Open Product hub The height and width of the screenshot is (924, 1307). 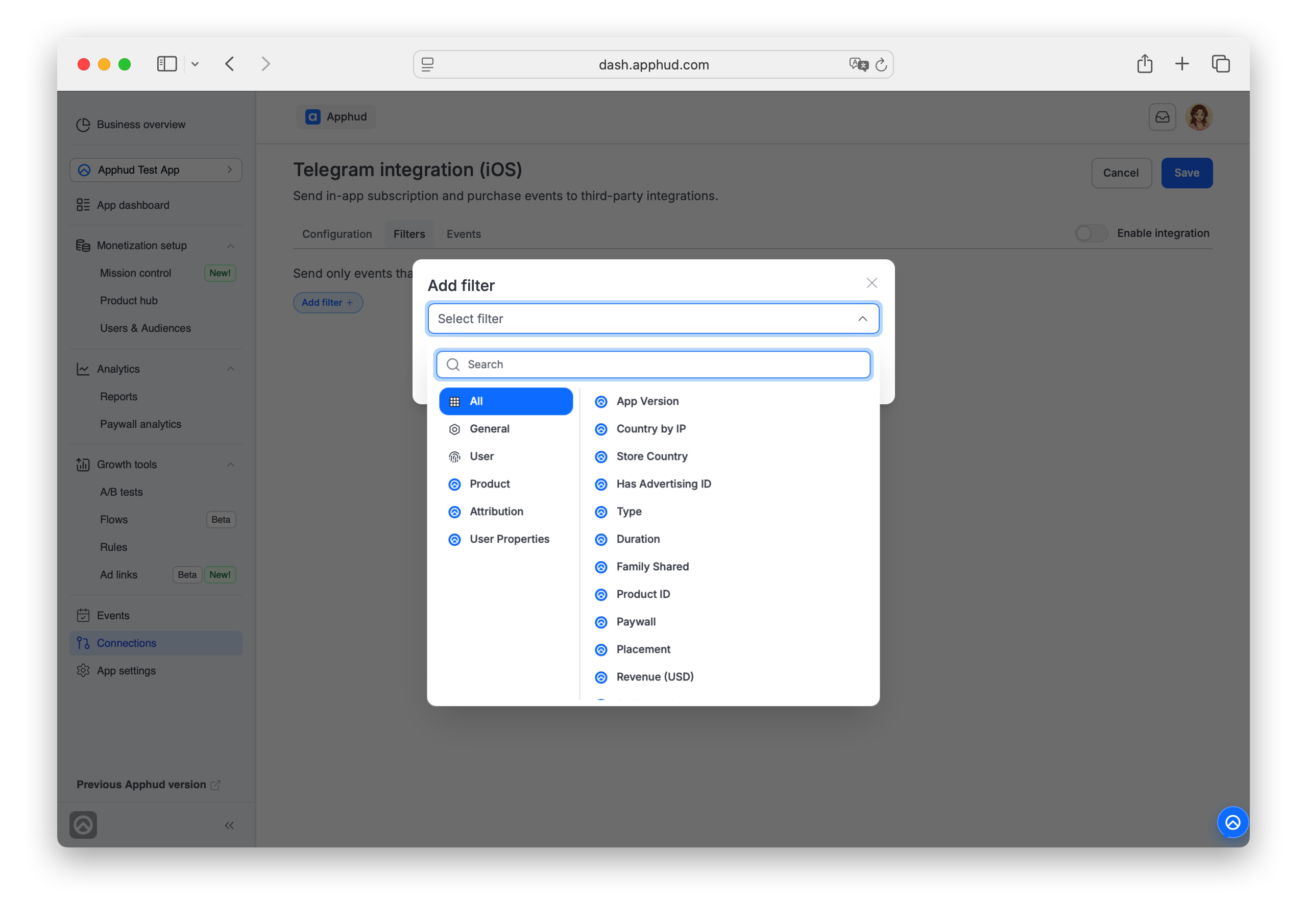coord(129,301)
